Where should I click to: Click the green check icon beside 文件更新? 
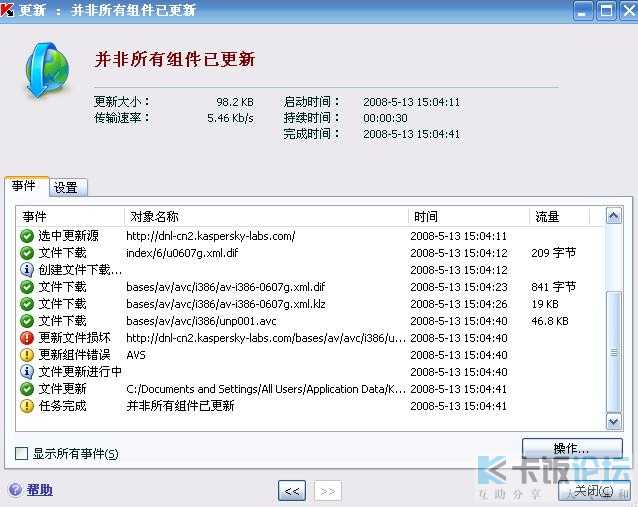tap(27, 389)
